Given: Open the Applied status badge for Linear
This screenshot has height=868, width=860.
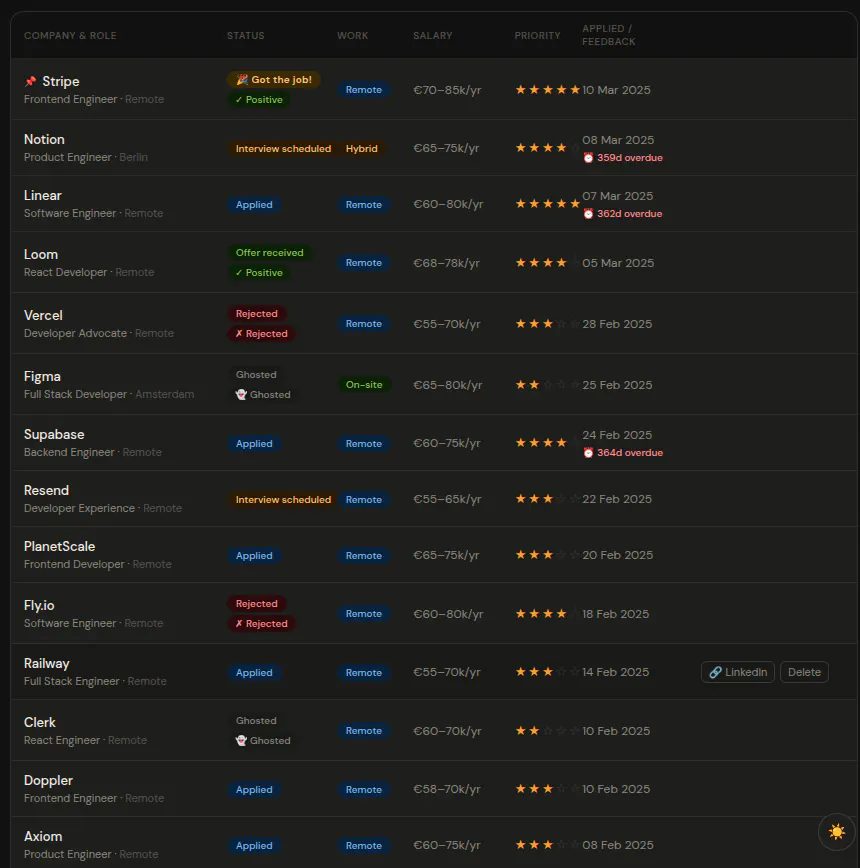Looking at the screenshot, I should click(254, 205).
